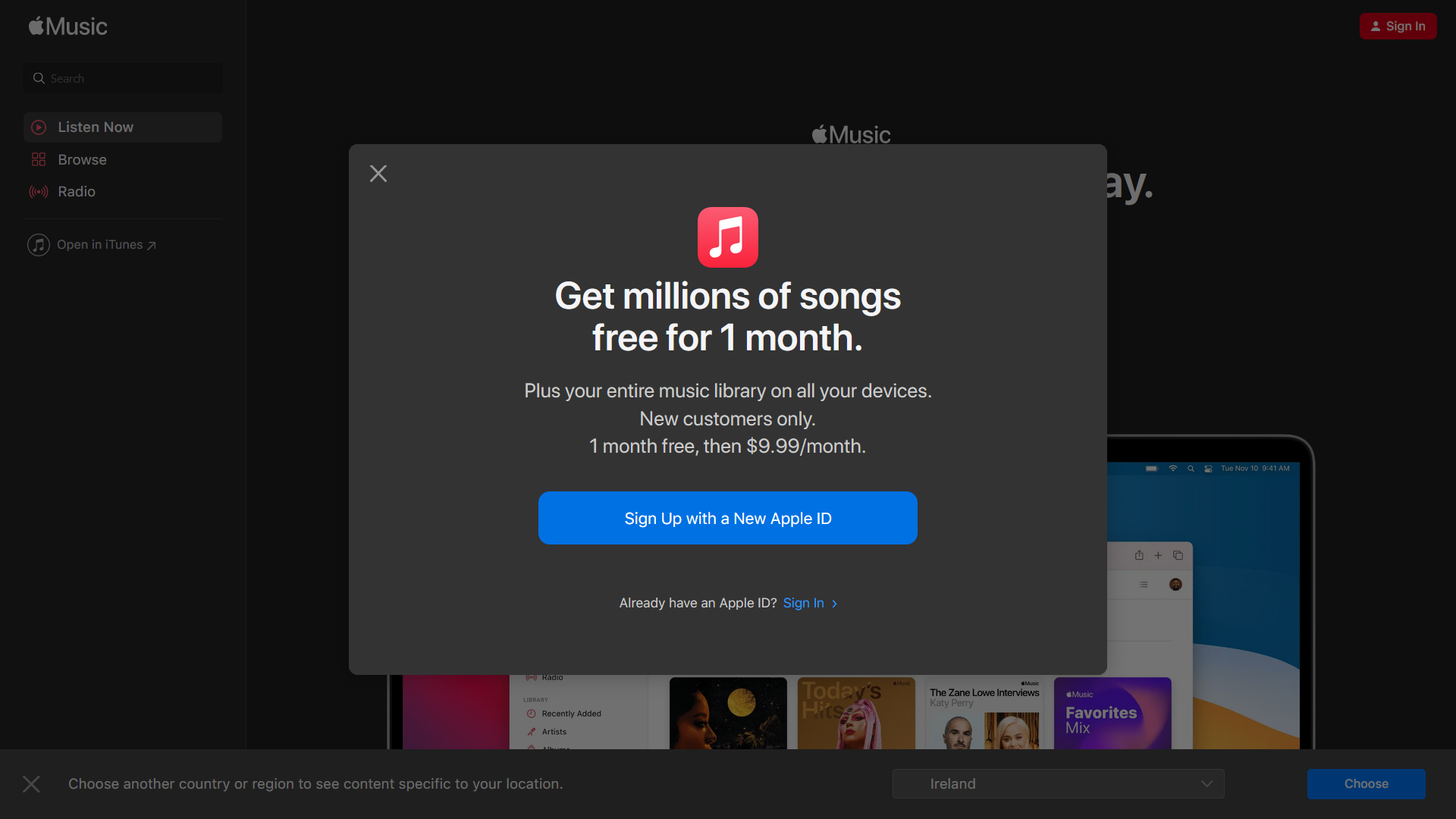Click the country banner message text
1456x819 pixels.
click(x=315, y=784)
